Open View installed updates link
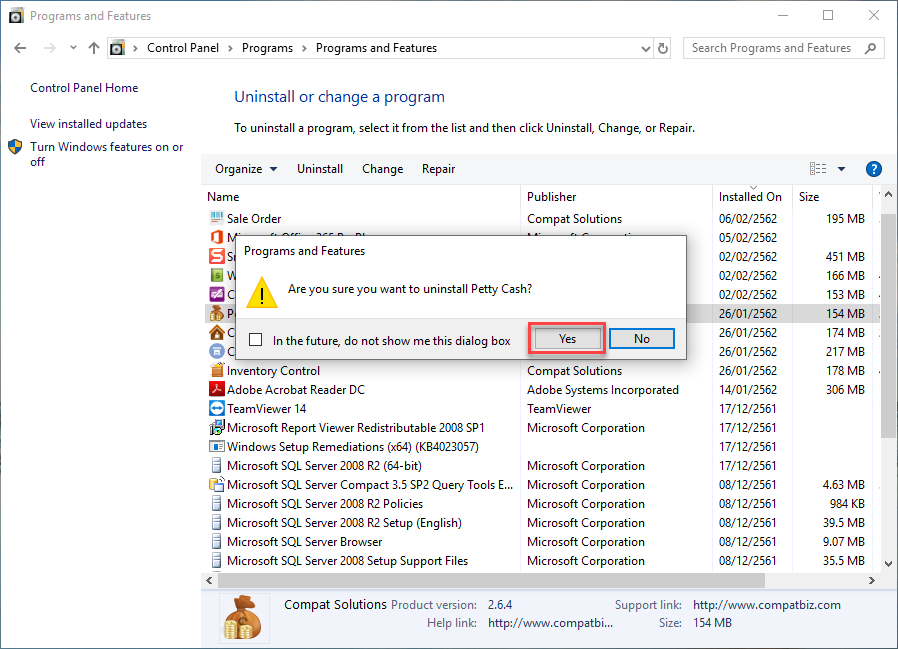This screenshot has height=649, width=898. [x=88, y=124]
